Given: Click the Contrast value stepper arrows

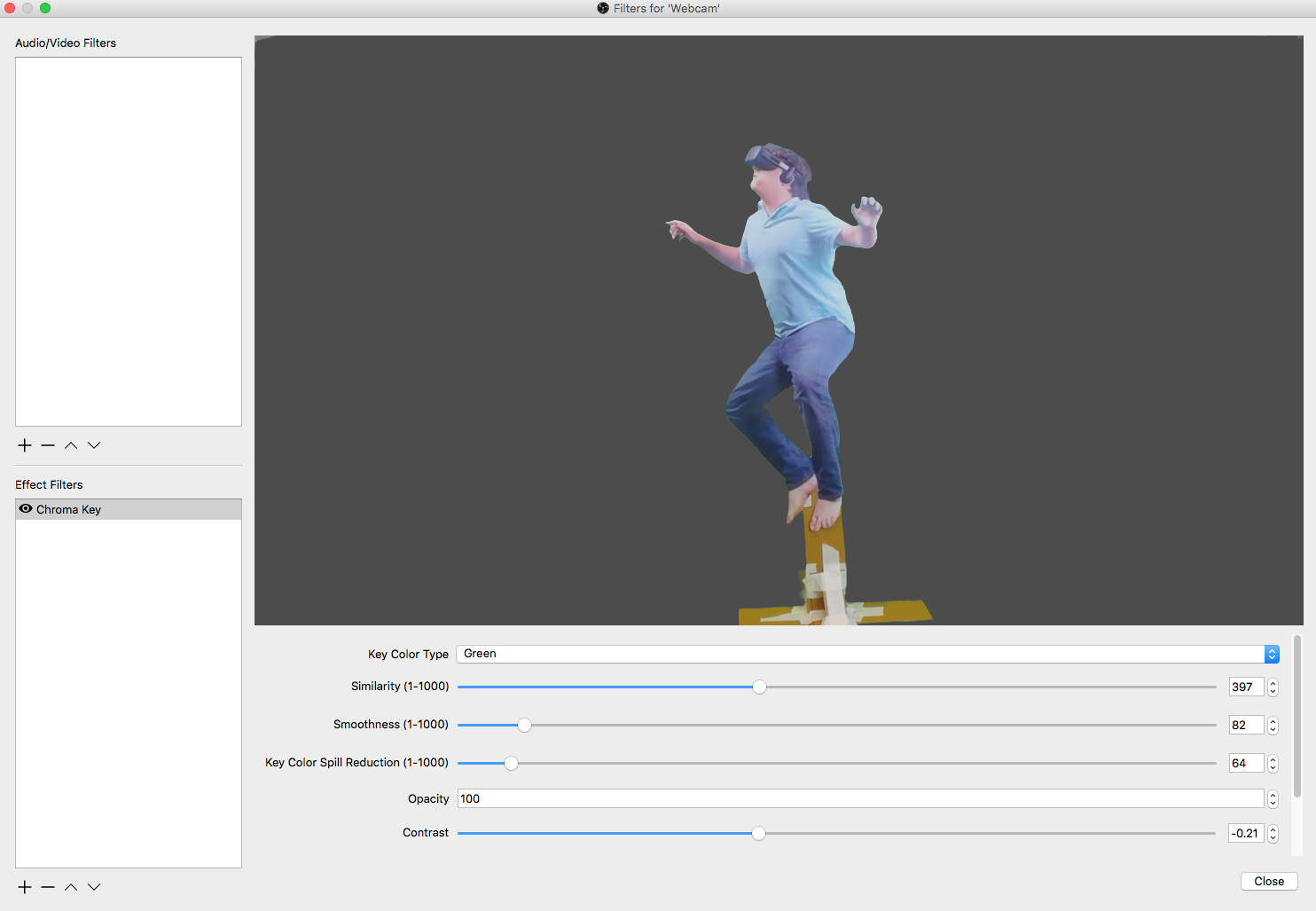Looking at the screenshot, I should (x=1273, y=834).
